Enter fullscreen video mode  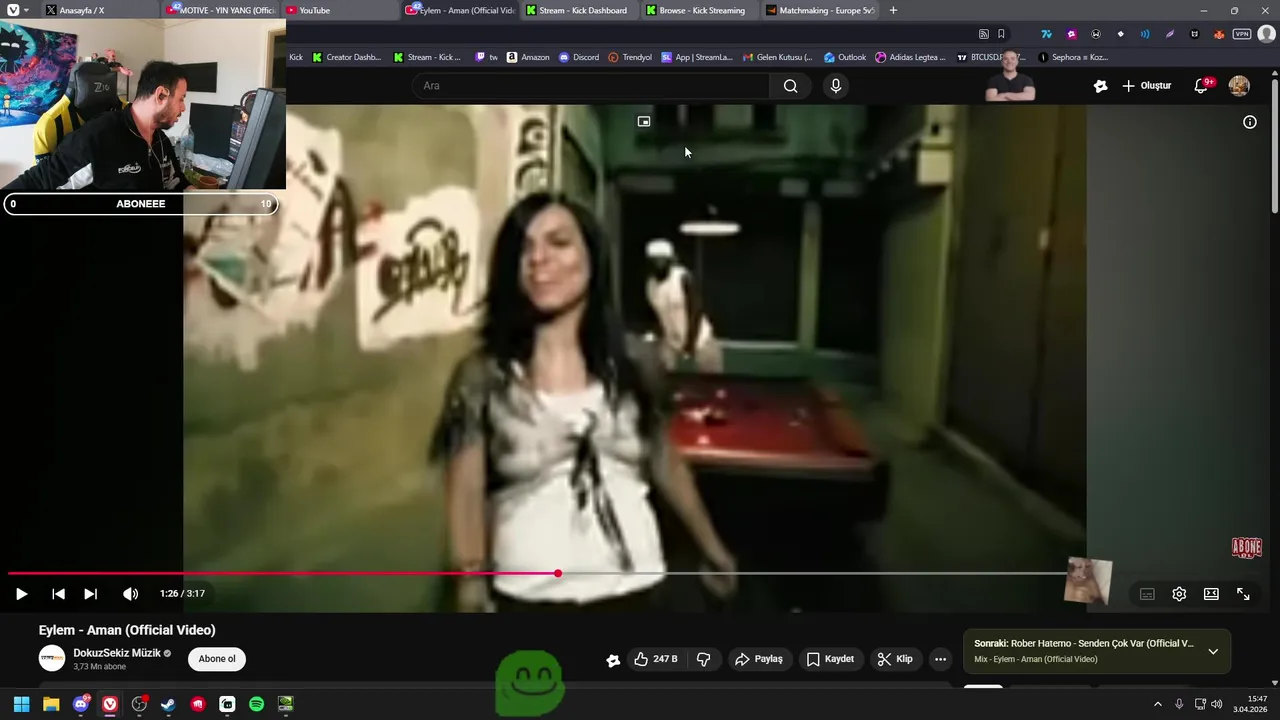(1243, 594)
